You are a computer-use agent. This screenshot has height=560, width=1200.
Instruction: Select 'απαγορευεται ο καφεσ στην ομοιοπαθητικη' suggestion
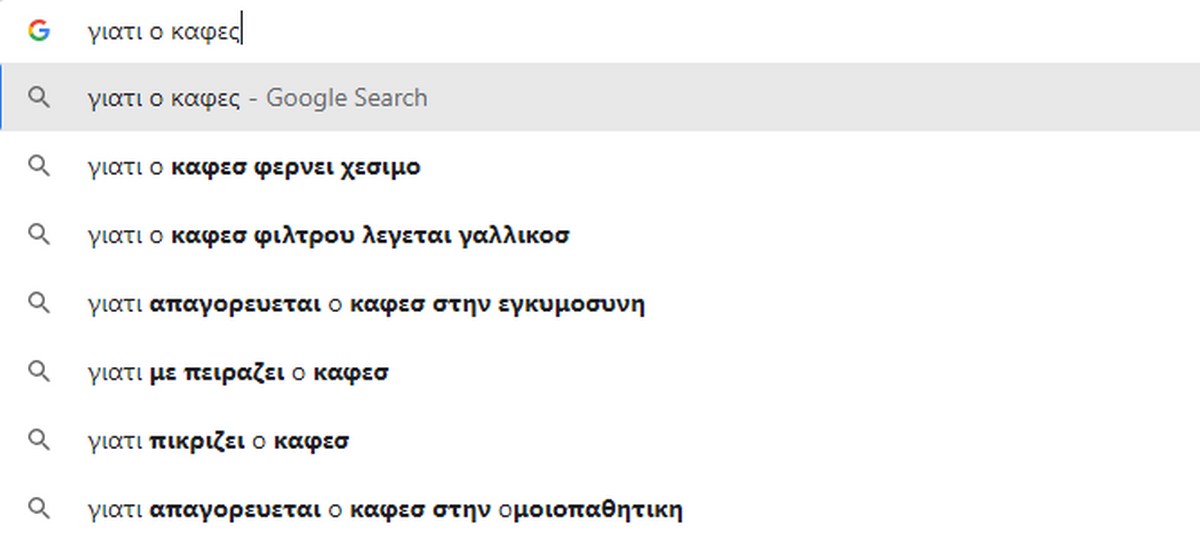[x=385, y=510]
